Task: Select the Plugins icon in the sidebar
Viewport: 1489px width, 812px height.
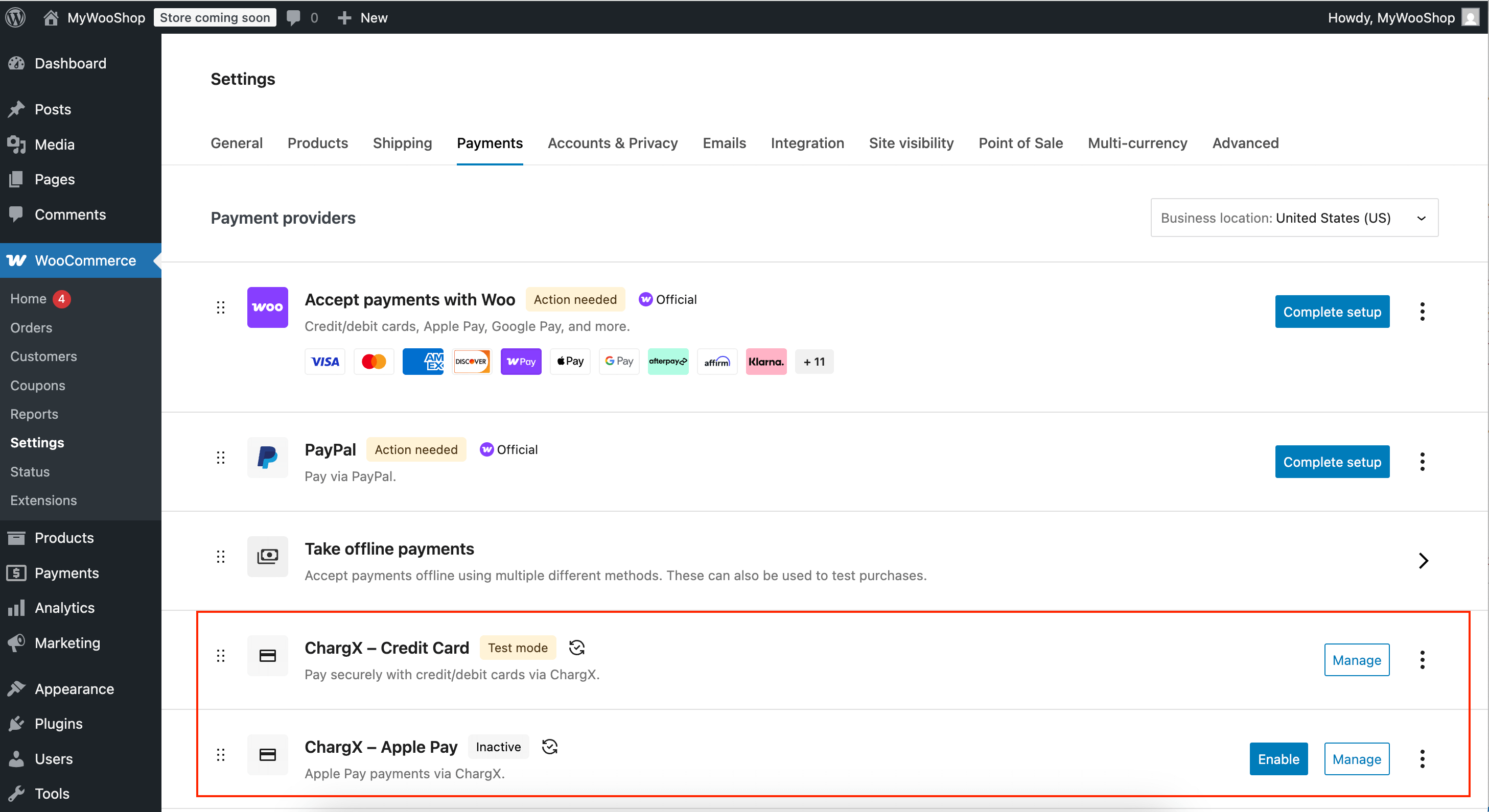Action: 17,723
